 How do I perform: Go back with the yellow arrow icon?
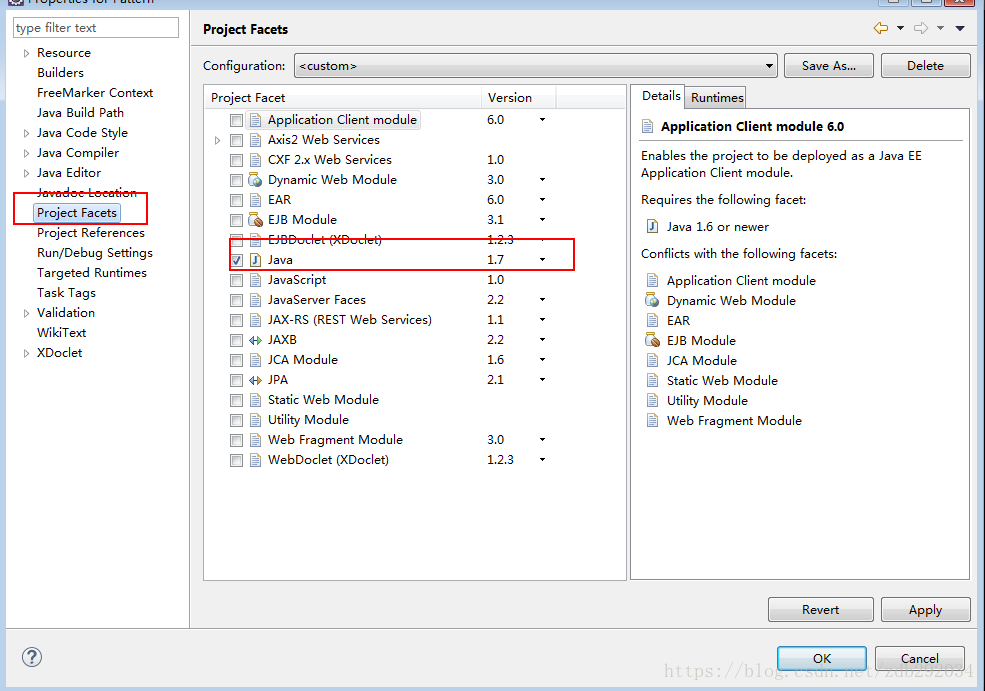pos(881,28)
